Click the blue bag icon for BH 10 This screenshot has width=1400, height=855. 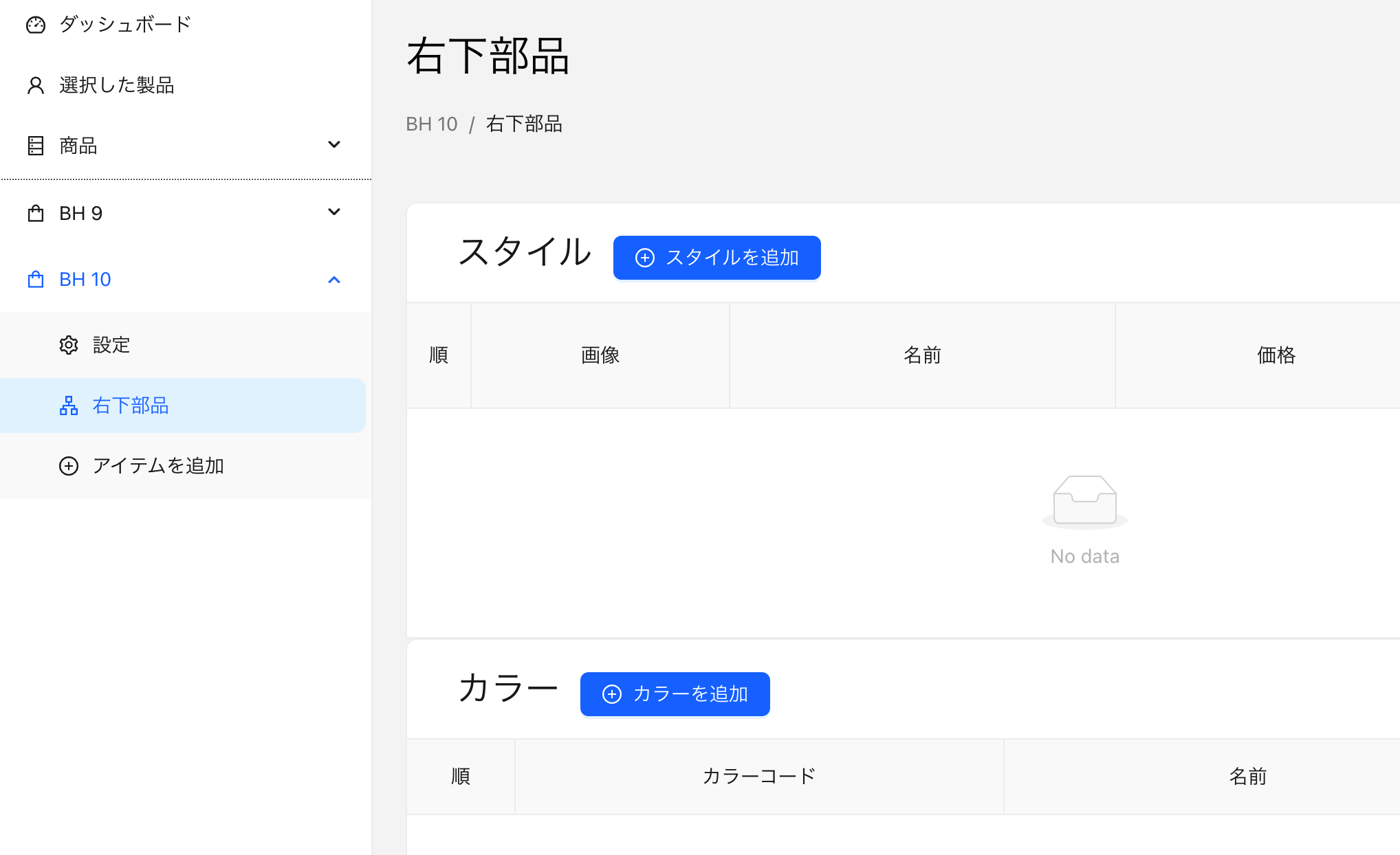pyautogui.click(x=36, y=280)
